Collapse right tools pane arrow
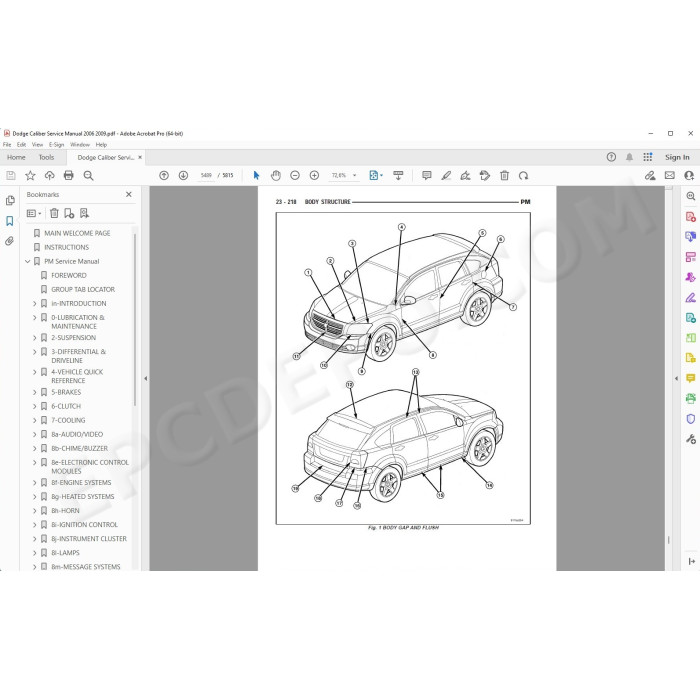The height and width of the screenshot is (700, 700). tap(676, 379)
